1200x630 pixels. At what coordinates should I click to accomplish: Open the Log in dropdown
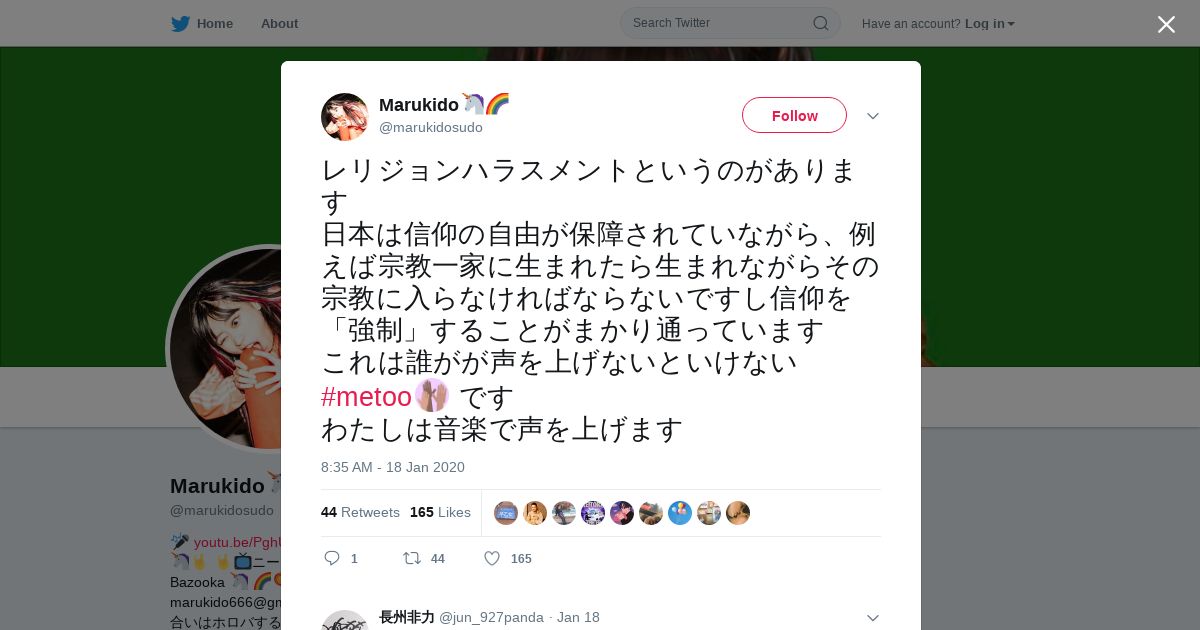click(x=990, y=24)
